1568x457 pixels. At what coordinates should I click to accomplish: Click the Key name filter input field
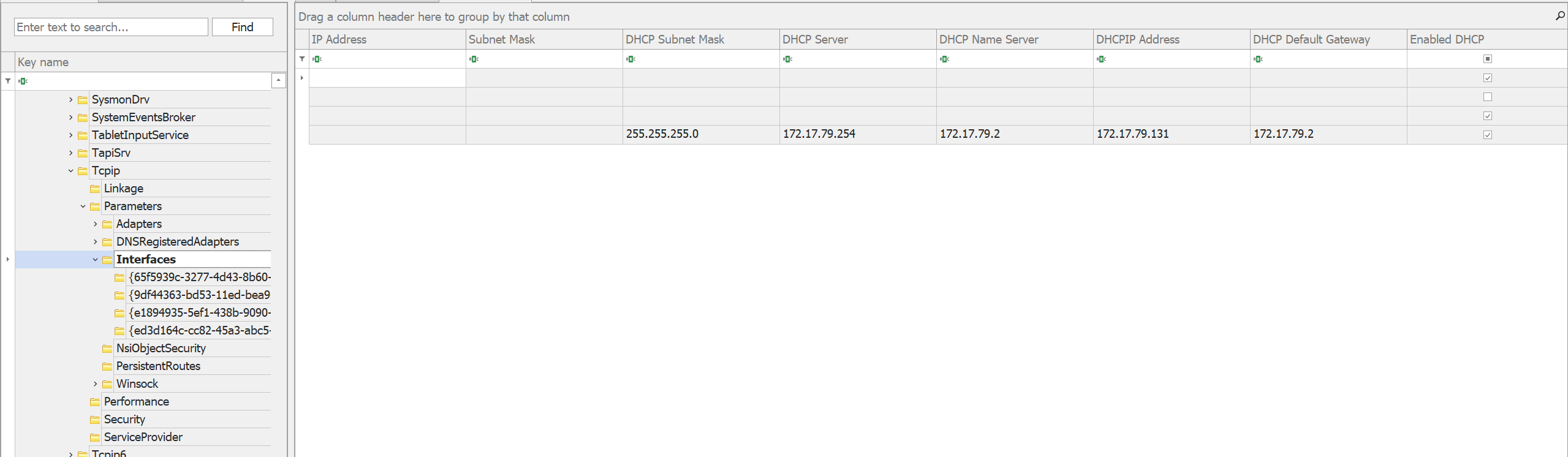click(143, 81)
